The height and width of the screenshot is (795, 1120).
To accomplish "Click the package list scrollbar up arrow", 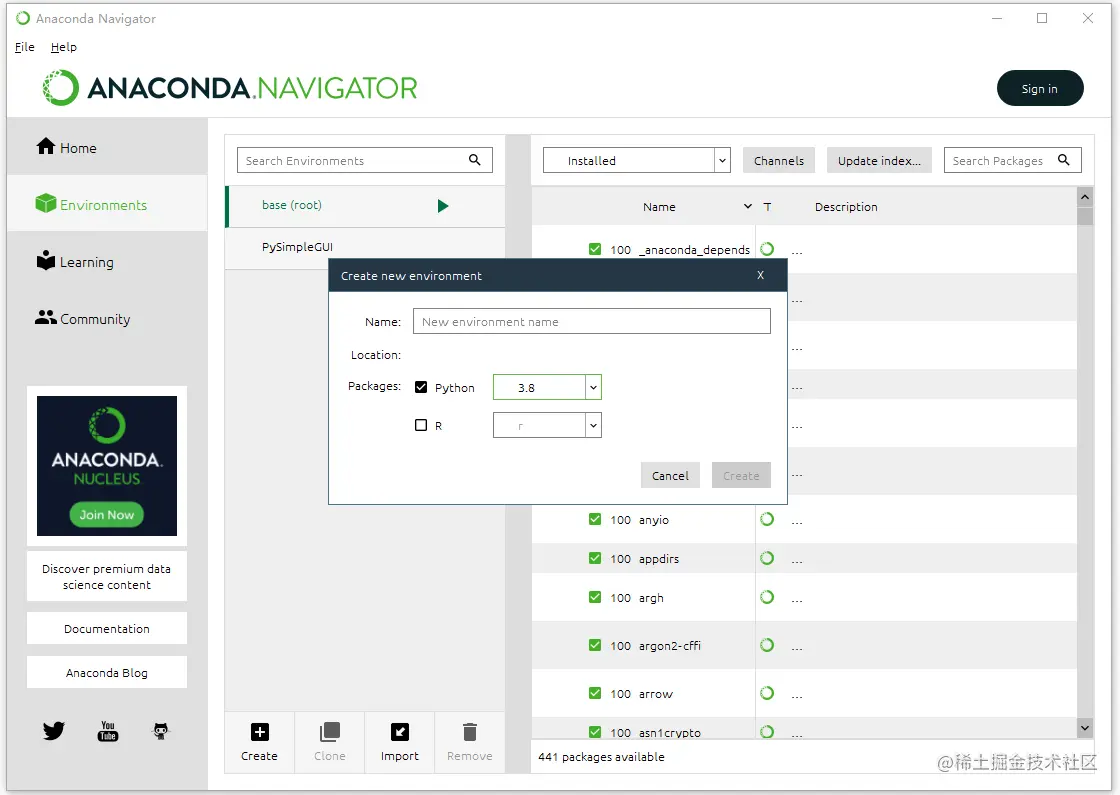I will click(1085, 196).
